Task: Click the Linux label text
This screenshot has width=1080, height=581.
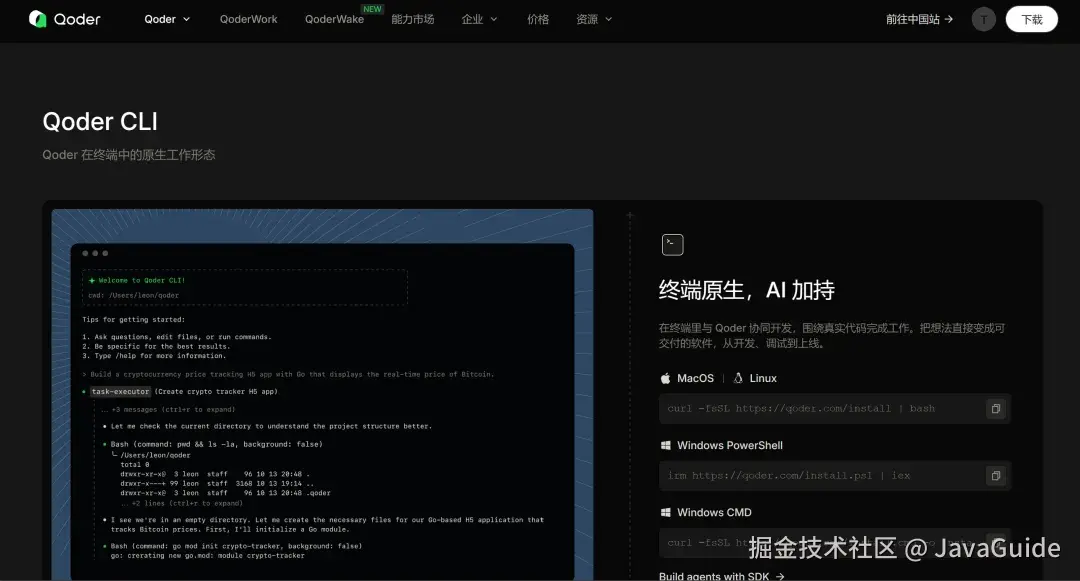Action: (x=763, y=379)
